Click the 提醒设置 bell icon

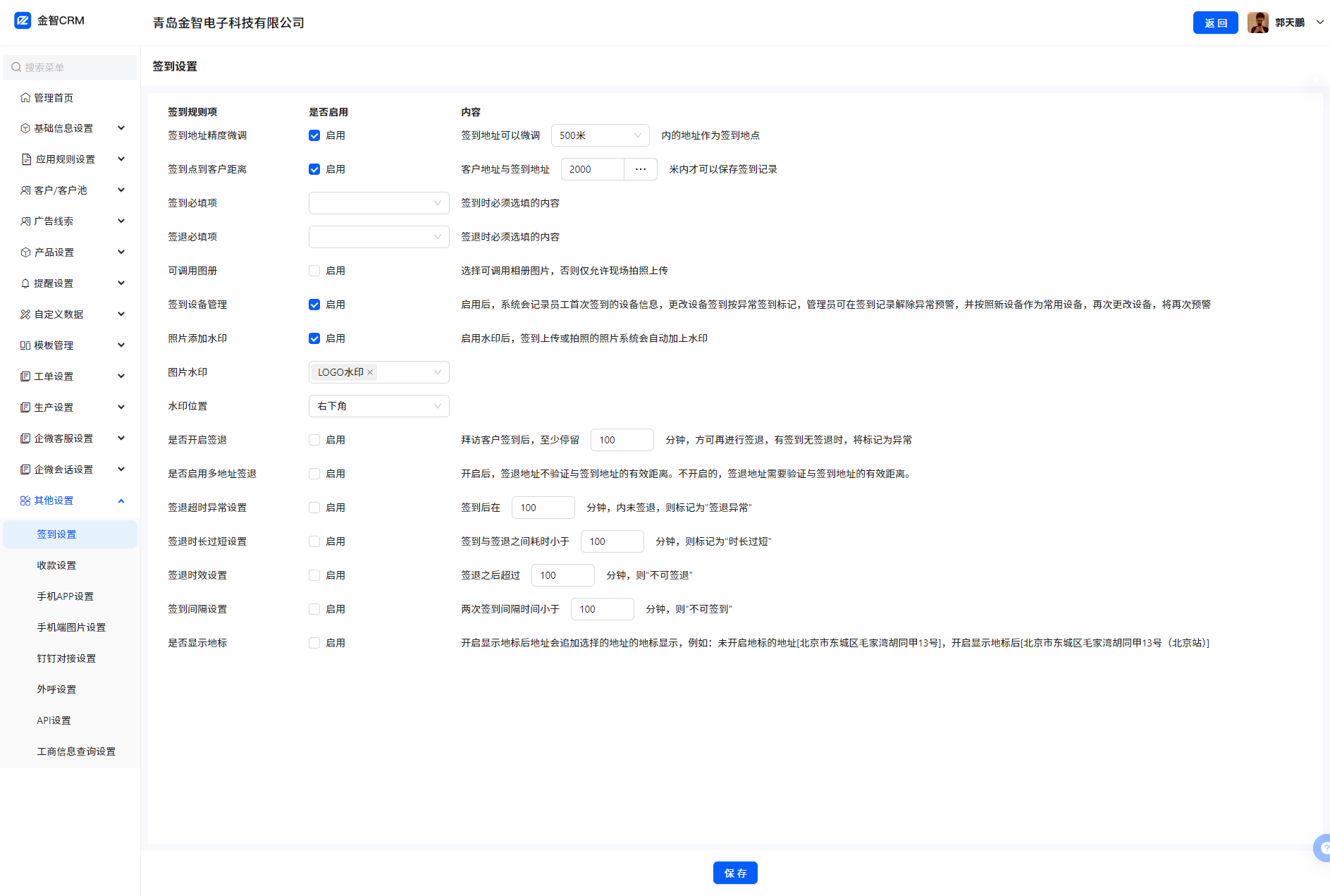pyautogui.click(x=25, y=283)
